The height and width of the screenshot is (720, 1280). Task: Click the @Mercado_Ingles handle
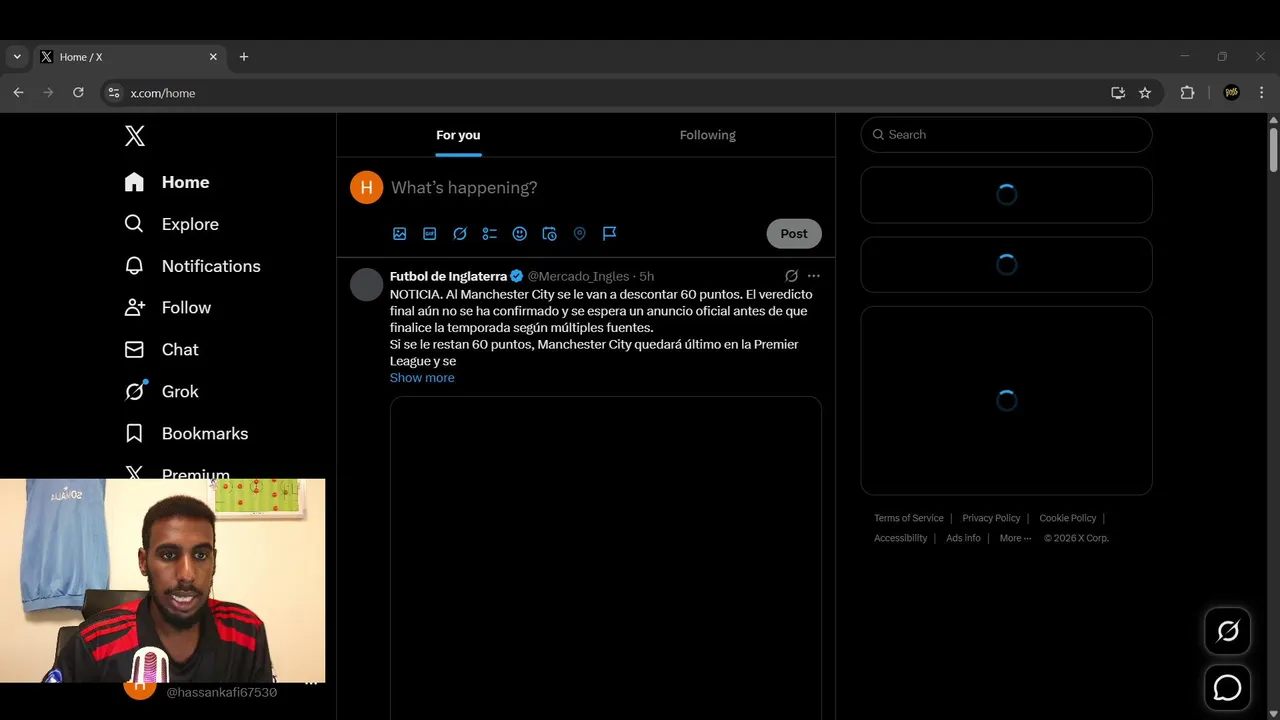pyautogui.click(x=578, y=276)
